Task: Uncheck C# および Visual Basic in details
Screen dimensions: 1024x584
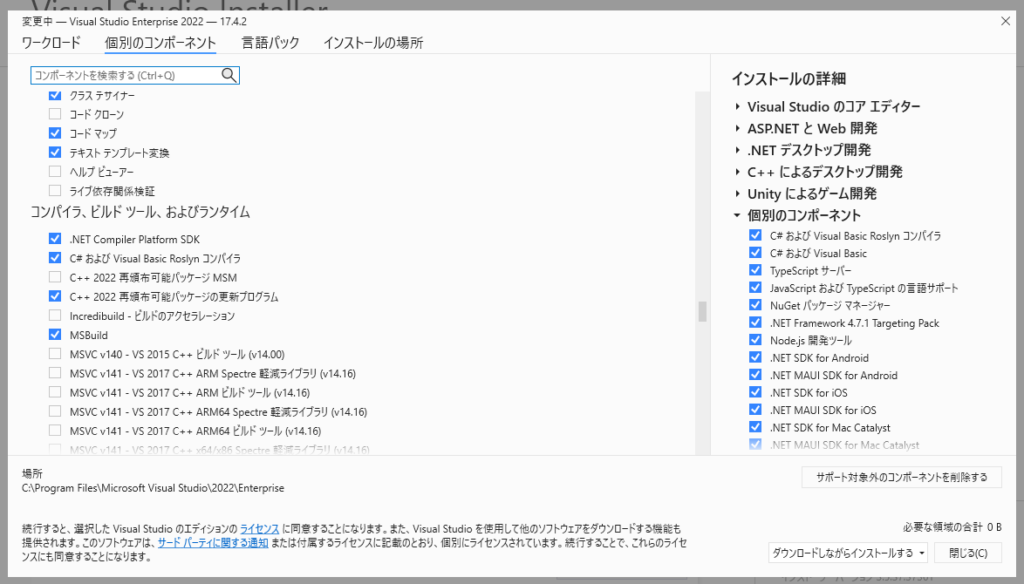Action: tap(756, 253)
